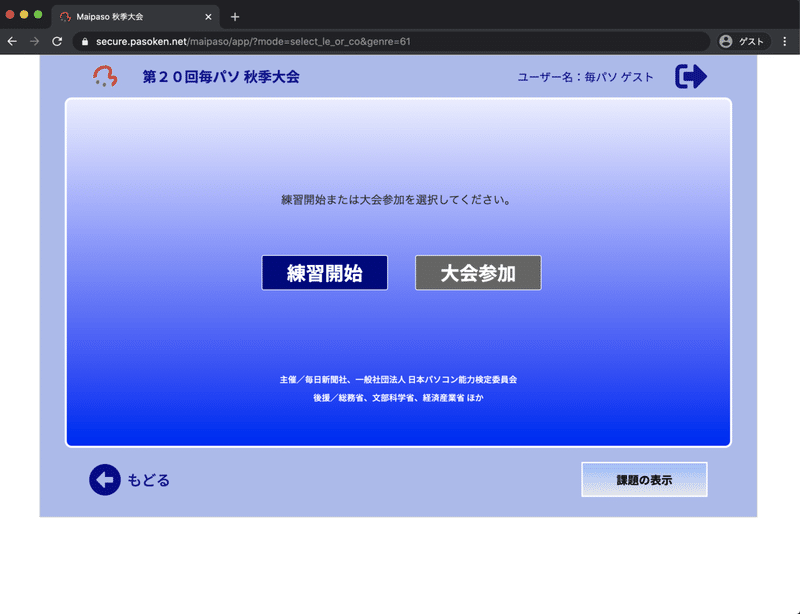Image resolution: width=800 pixels, height=614 pixels.
Task: Click the browser back arrow
Action: tap(12, 41)
